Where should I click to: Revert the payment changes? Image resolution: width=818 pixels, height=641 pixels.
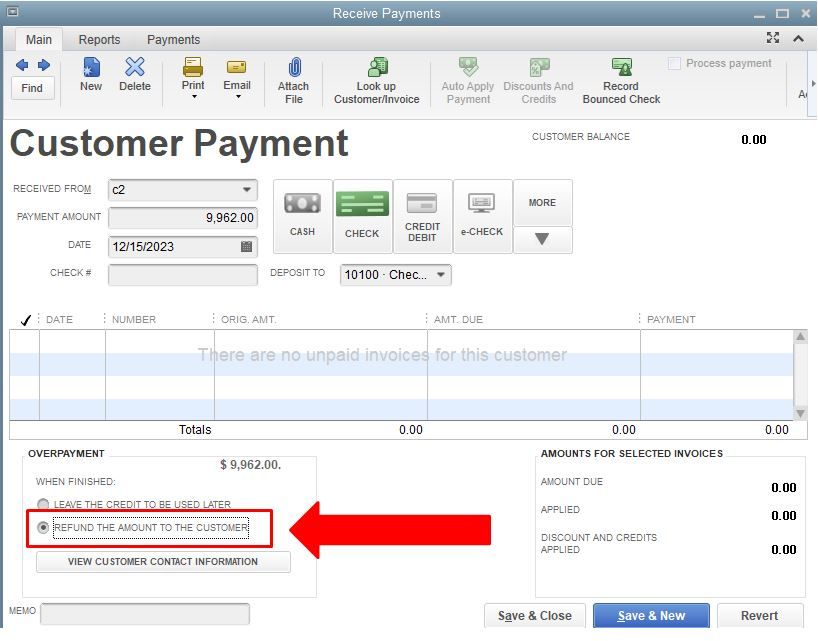coord(760,616)
